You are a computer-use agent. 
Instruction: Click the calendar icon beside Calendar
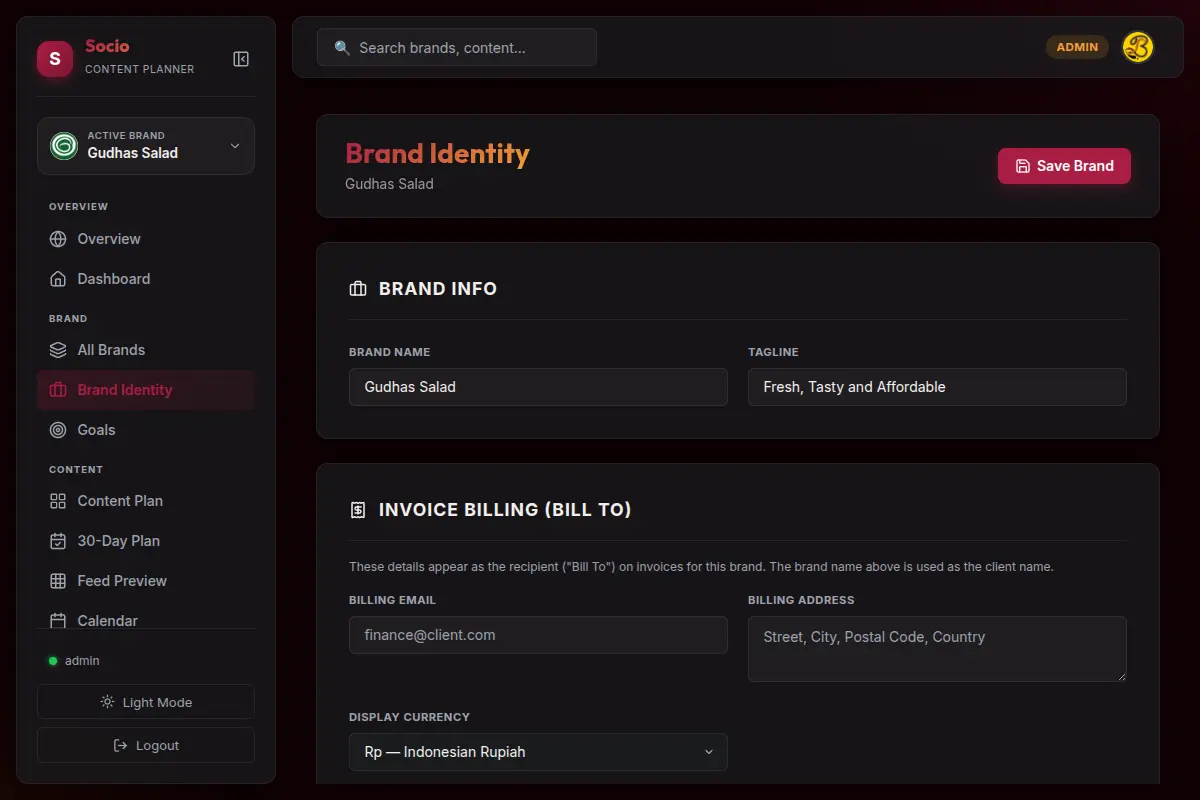(58, 621)
